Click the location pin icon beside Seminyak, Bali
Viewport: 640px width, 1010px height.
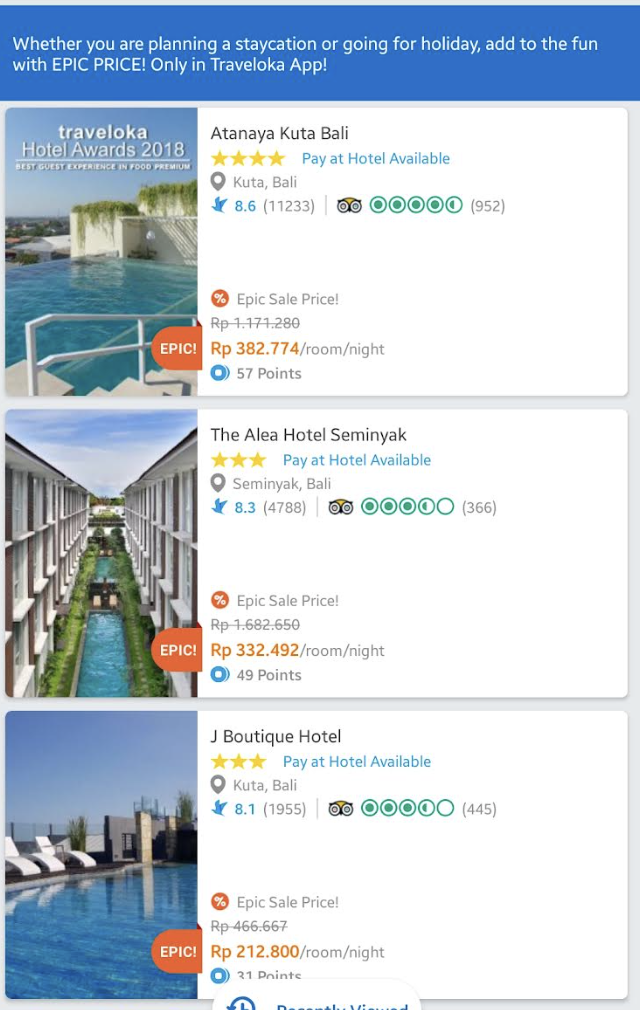pyautogui.click(x=219, y=484)
